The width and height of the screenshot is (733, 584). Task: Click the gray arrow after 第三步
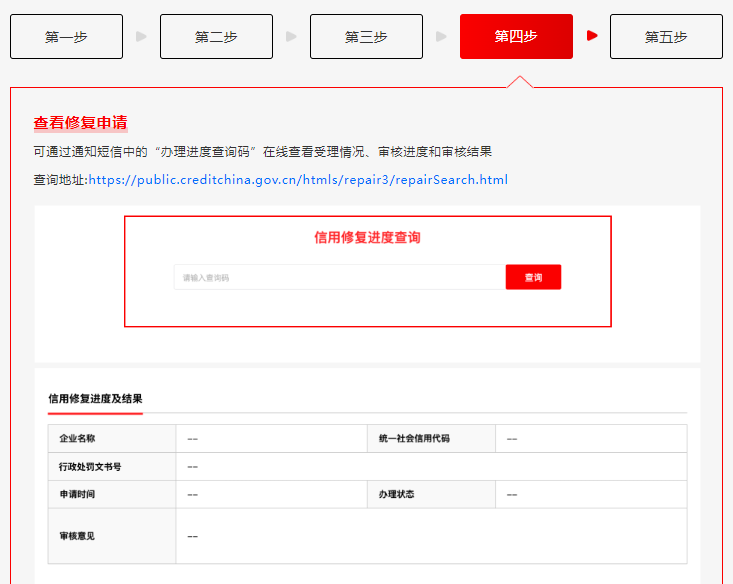point(441,36)
